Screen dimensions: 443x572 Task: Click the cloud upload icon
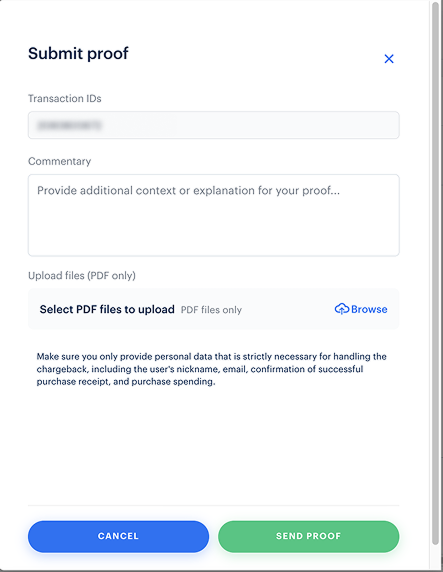tap(342, 309)
